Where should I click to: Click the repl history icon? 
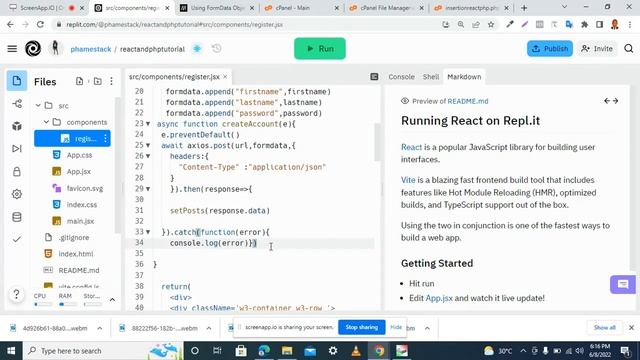tap(217, 49)
